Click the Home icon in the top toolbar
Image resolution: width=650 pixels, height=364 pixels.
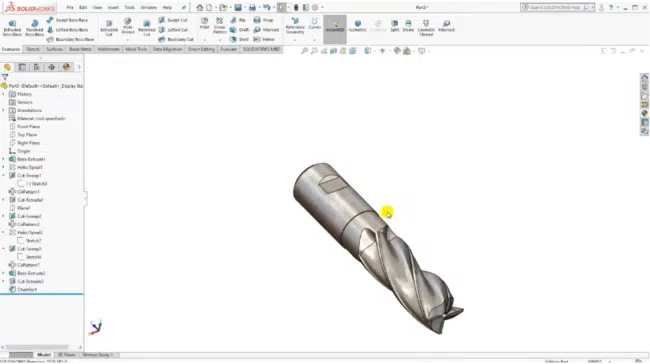click(x=200, y=7)
